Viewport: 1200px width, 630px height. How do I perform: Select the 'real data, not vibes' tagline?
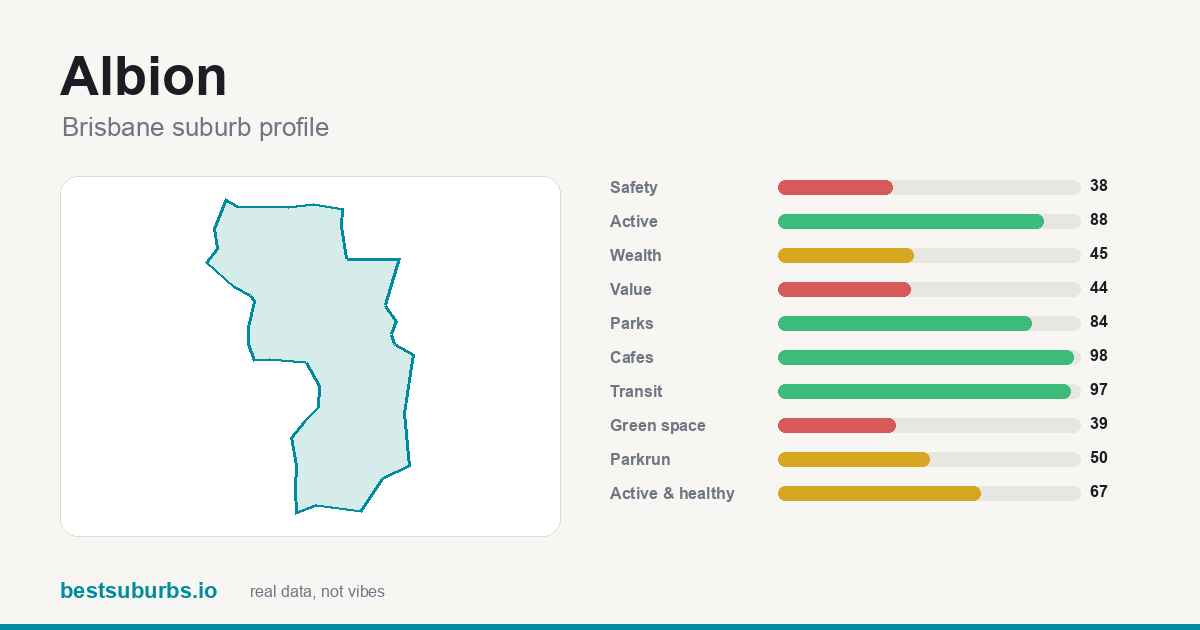coord(317,592)
